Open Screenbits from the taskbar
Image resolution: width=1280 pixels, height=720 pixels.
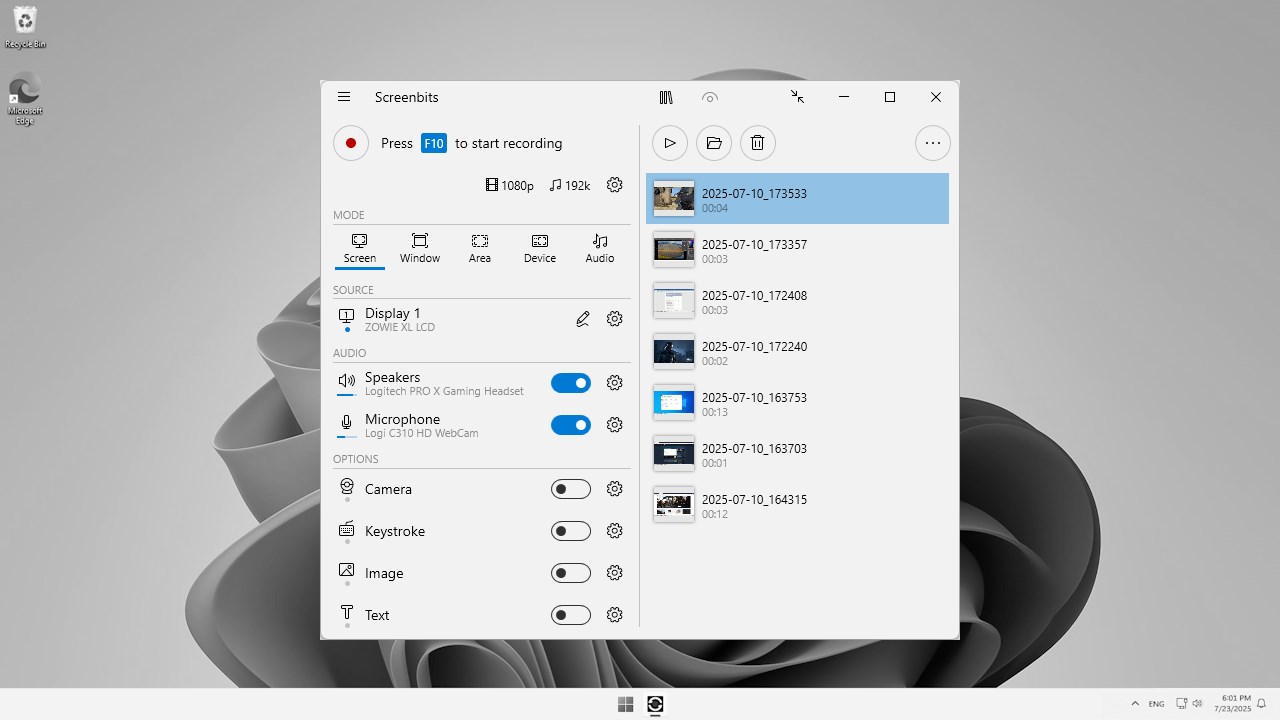pyautogui.click(x=655, y=704)
